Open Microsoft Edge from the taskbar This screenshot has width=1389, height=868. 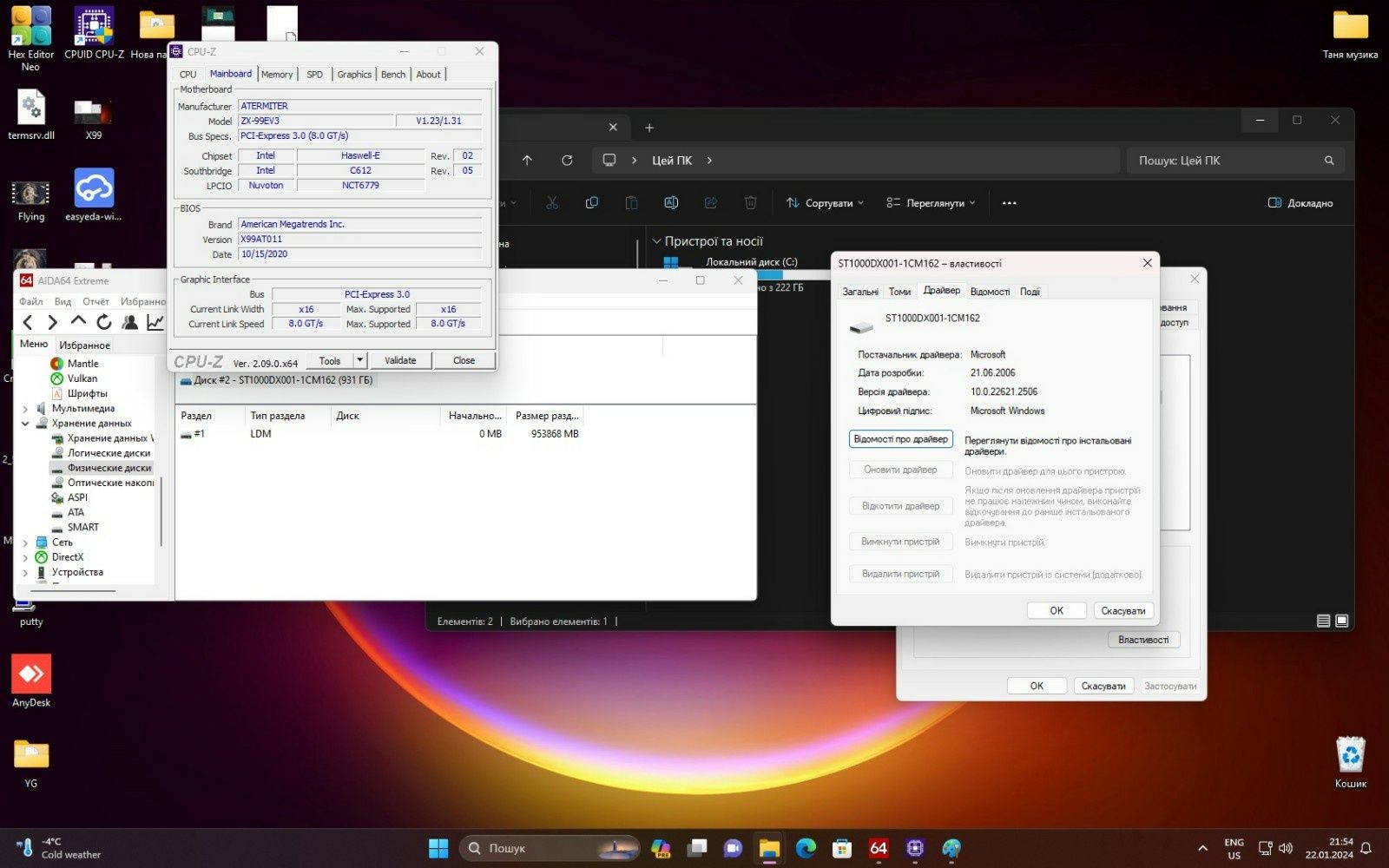806,848
